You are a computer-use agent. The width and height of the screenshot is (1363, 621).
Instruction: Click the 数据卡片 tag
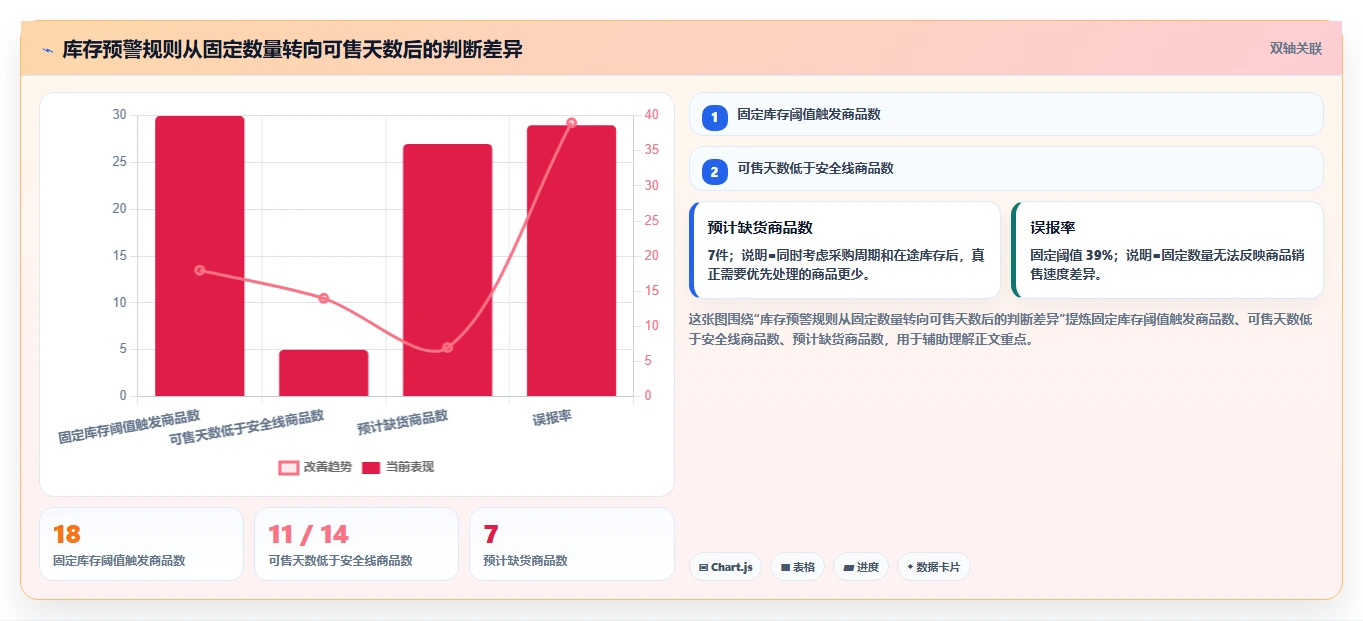(x=934, y=567)
